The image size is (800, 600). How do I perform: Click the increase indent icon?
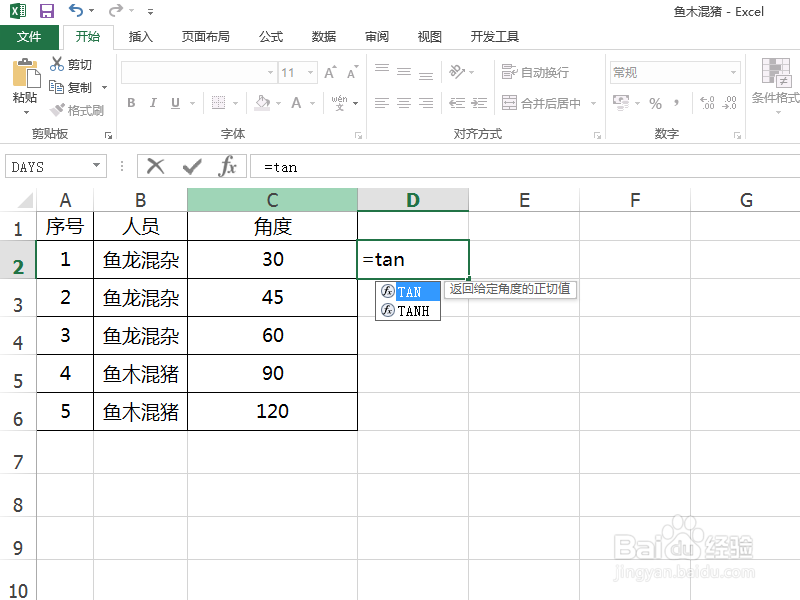pos(479,103)
